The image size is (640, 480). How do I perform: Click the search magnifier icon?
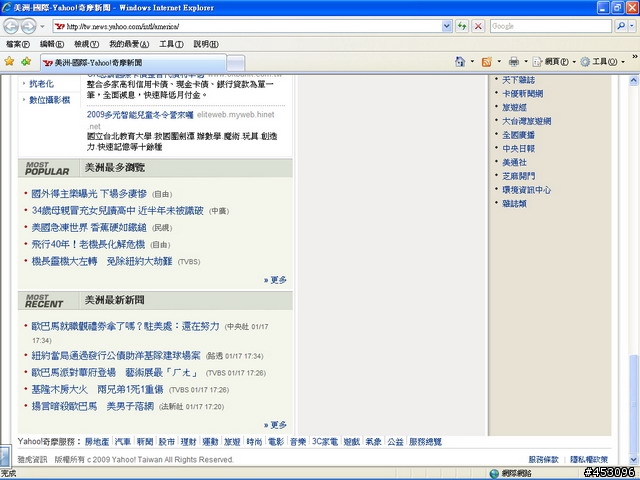click(x=621, y=26)
